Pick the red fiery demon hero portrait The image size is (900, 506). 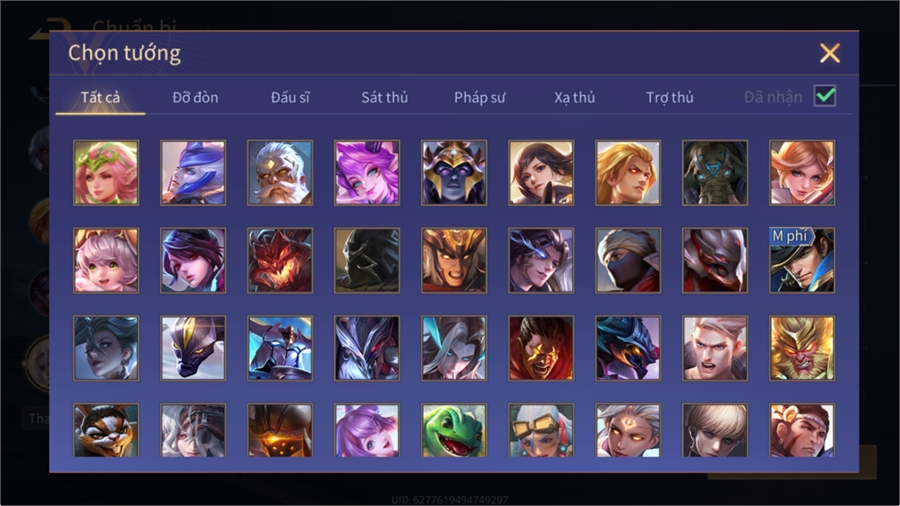(280, 260)
